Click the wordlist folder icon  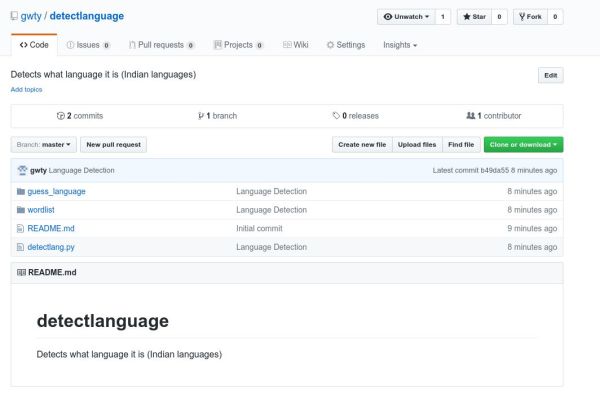(21, 210)
